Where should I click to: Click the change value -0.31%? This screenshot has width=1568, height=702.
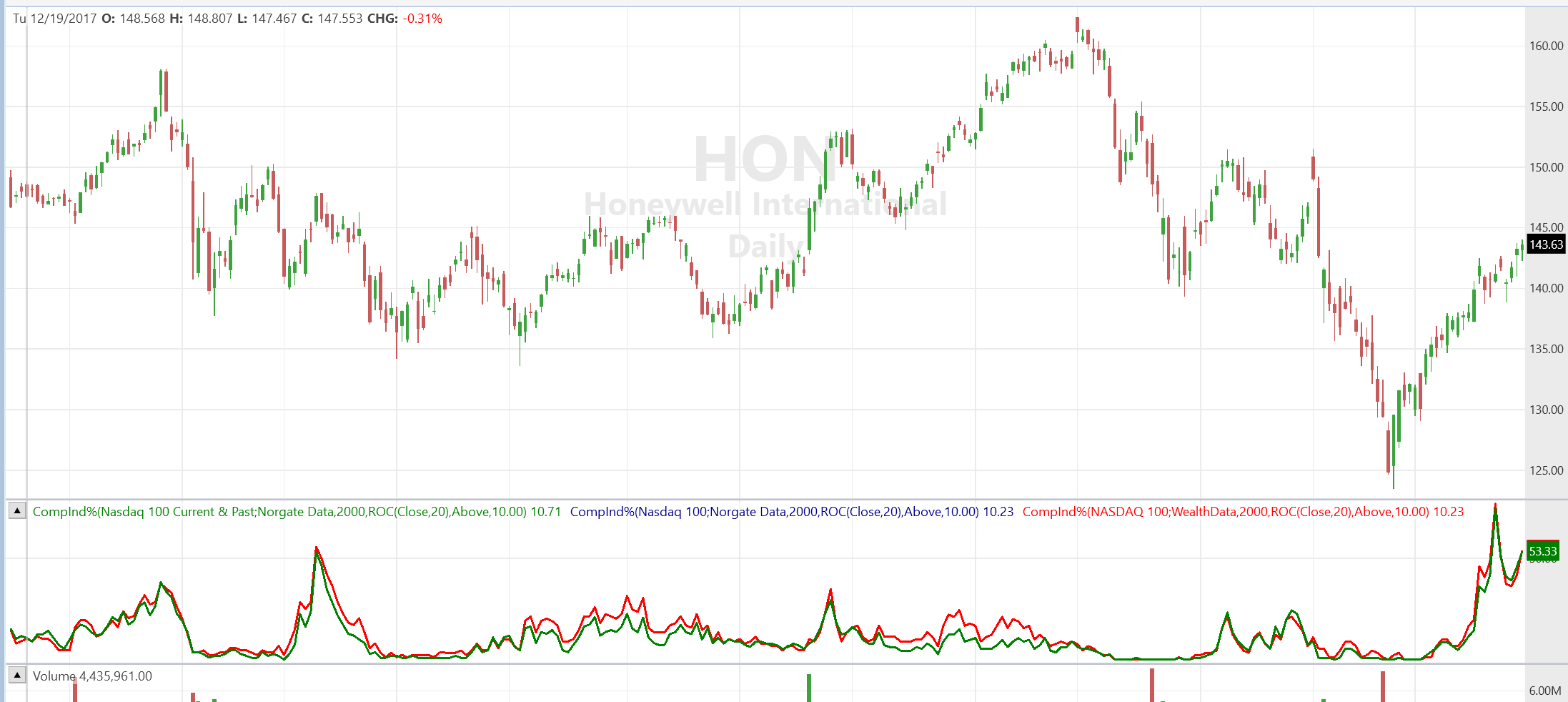click(422, 19)
